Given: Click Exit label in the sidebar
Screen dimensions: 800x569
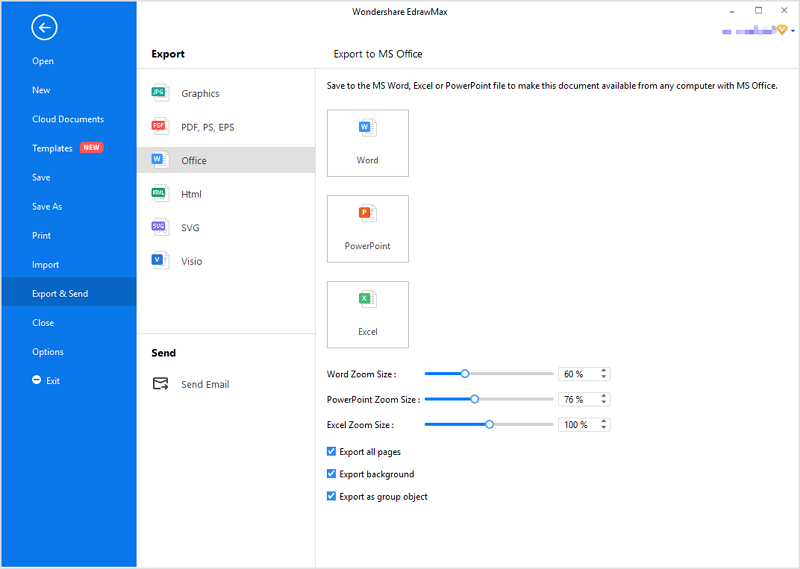Looking at the screenshot, I should (x=53, y=381).
